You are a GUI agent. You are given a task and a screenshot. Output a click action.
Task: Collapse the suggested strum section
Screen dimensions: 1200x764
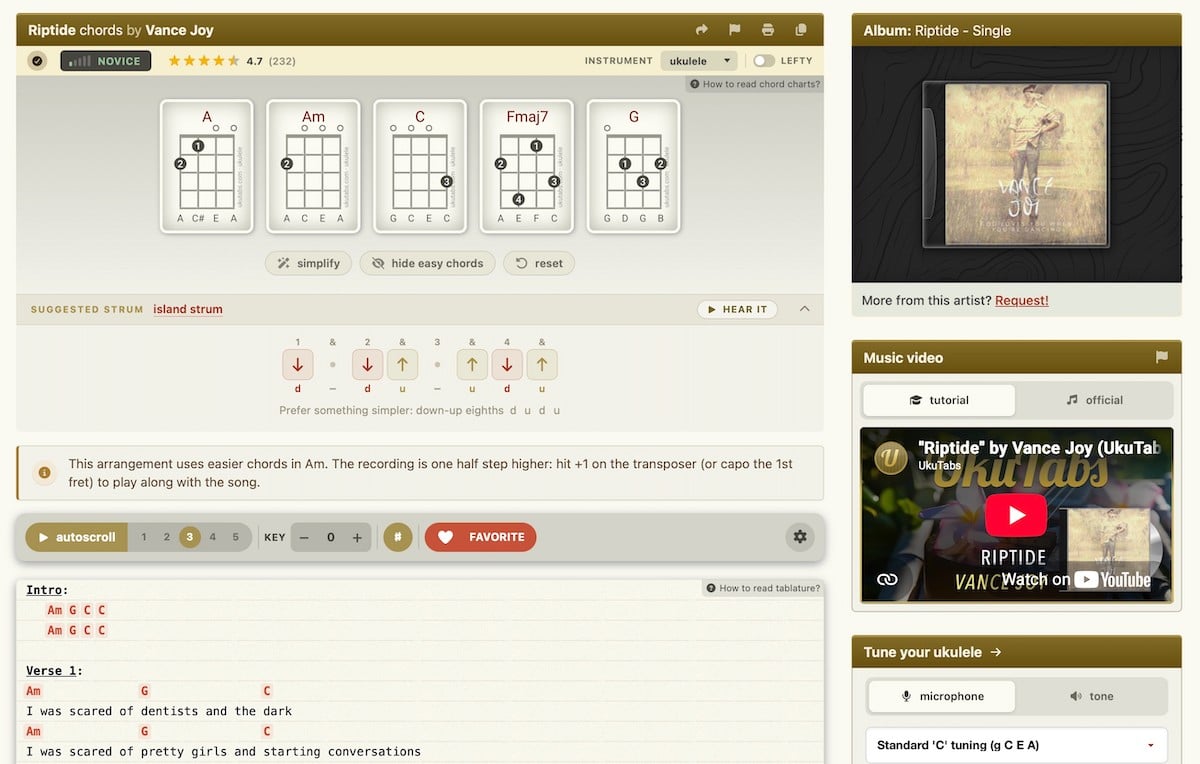click(805, 309)
